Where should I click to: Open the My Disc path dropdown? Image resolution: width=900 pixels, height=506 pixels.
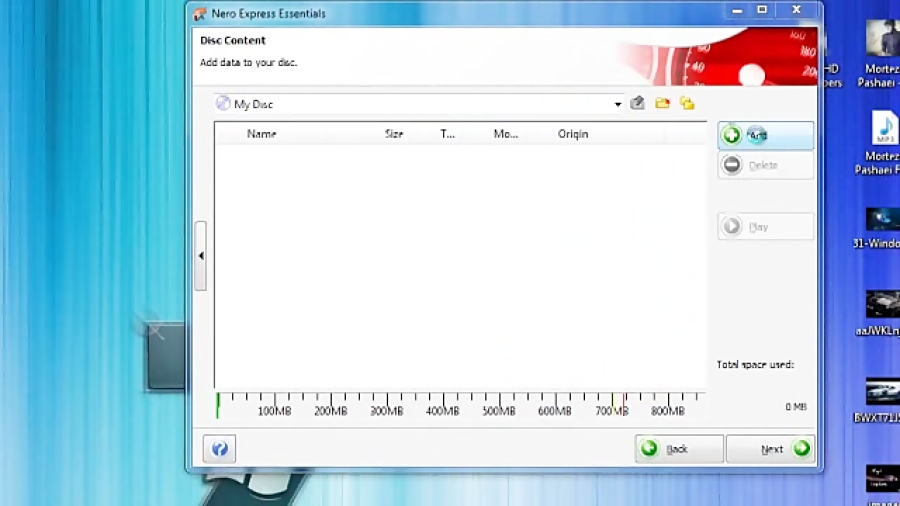[618, 104]
